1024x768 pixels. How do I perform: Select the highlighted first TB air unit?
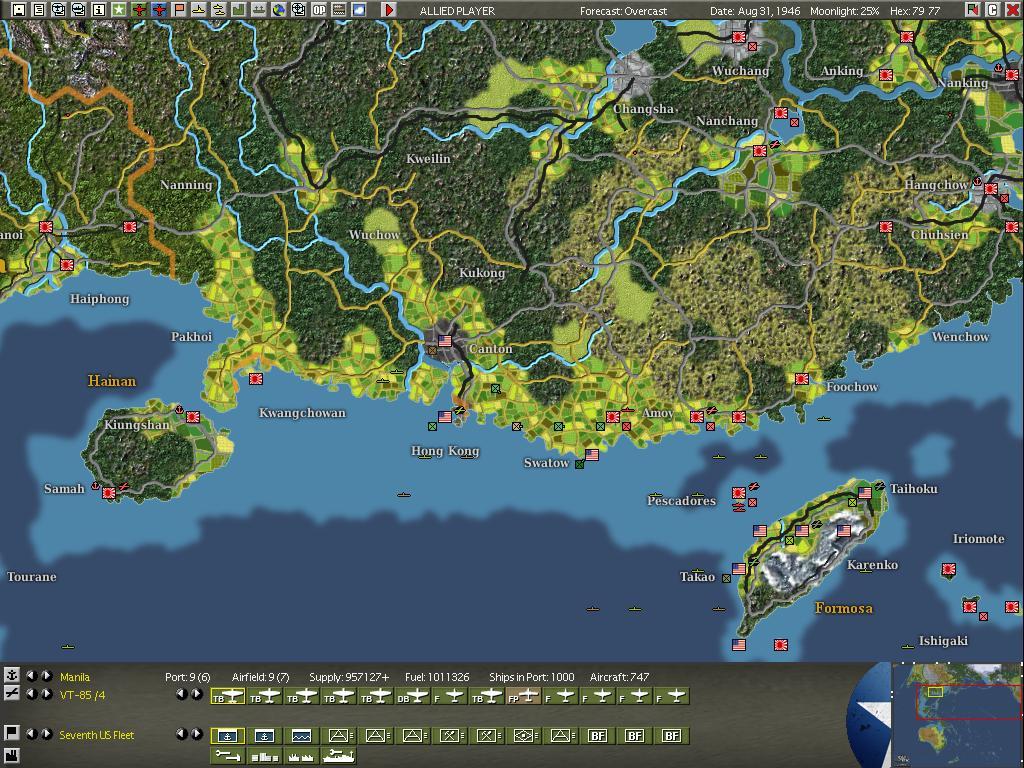click(227, 697)
